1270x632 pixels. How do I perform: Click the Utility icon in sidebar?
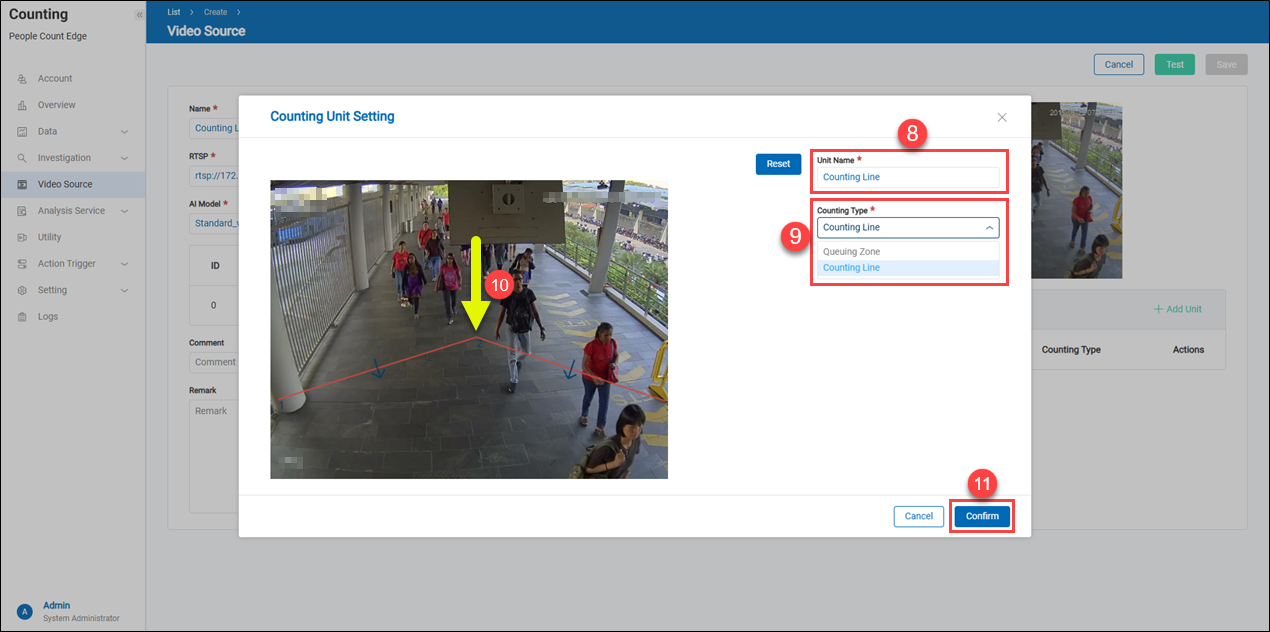22,237
